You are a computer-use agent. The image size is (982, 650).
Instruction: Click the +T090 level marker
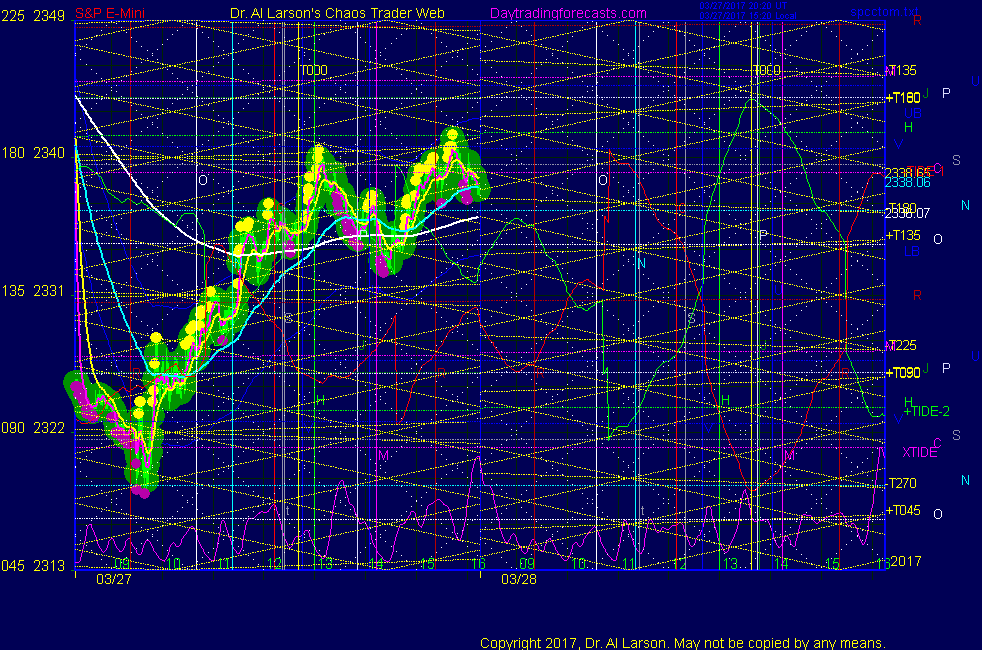[x=903, y=373]
